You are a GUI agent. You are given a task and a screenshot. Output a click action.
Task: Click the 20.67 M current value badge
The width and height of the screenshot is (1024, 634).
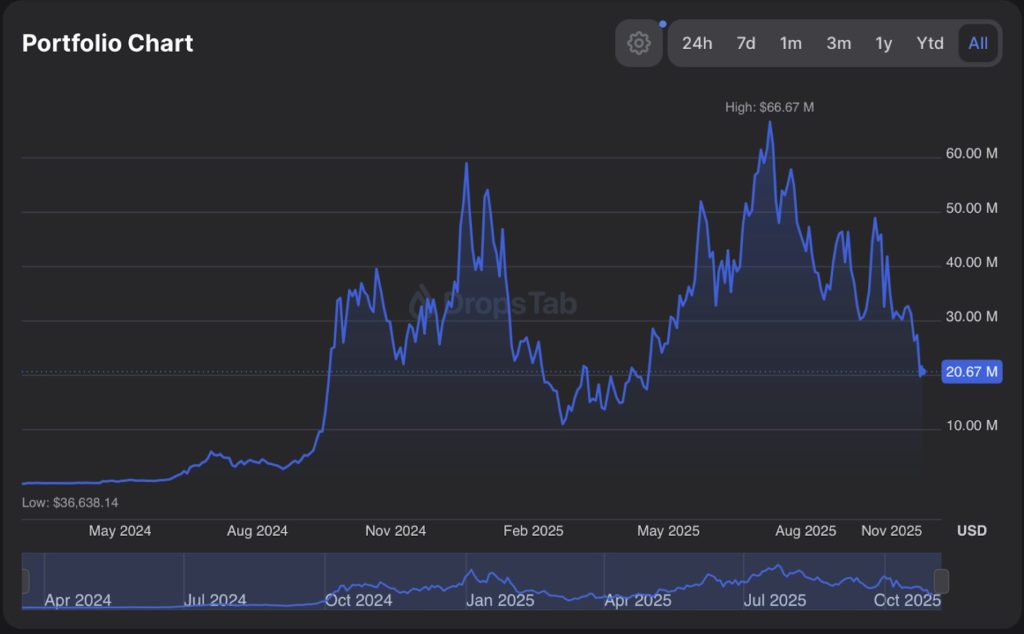tap(971, 372)
